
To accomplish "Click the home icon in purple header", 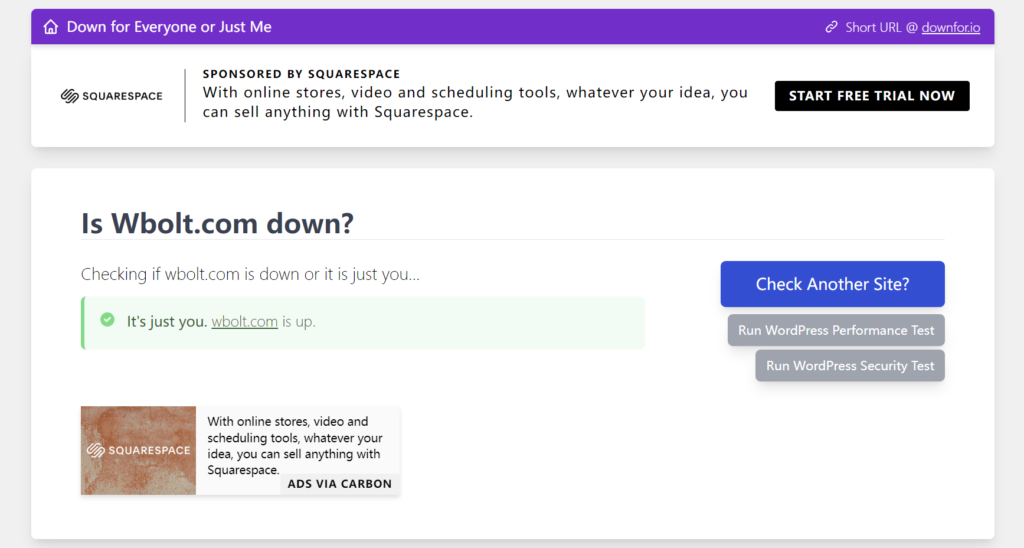I will (x=51, y=27).
